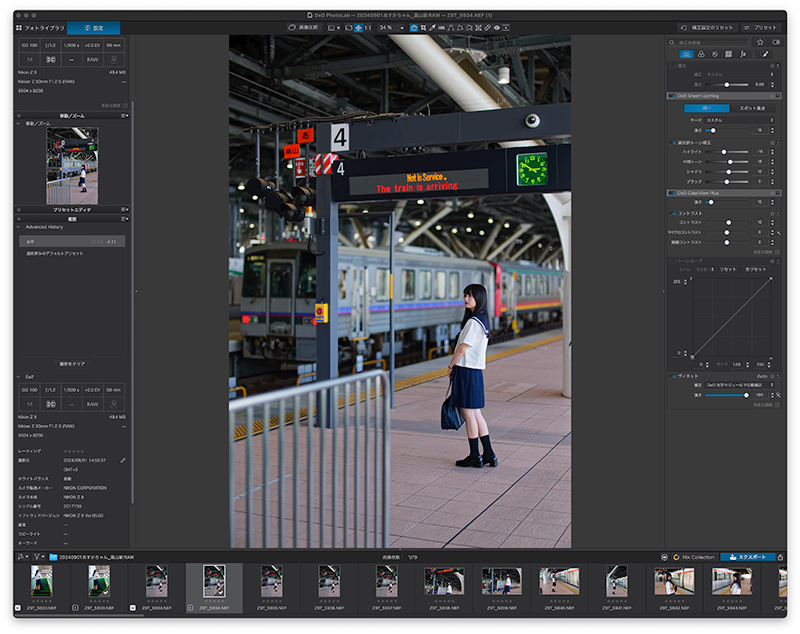Open the zoom percentage dropdown
Viewport: 800px width, 634px height.
tap(390, 28)
